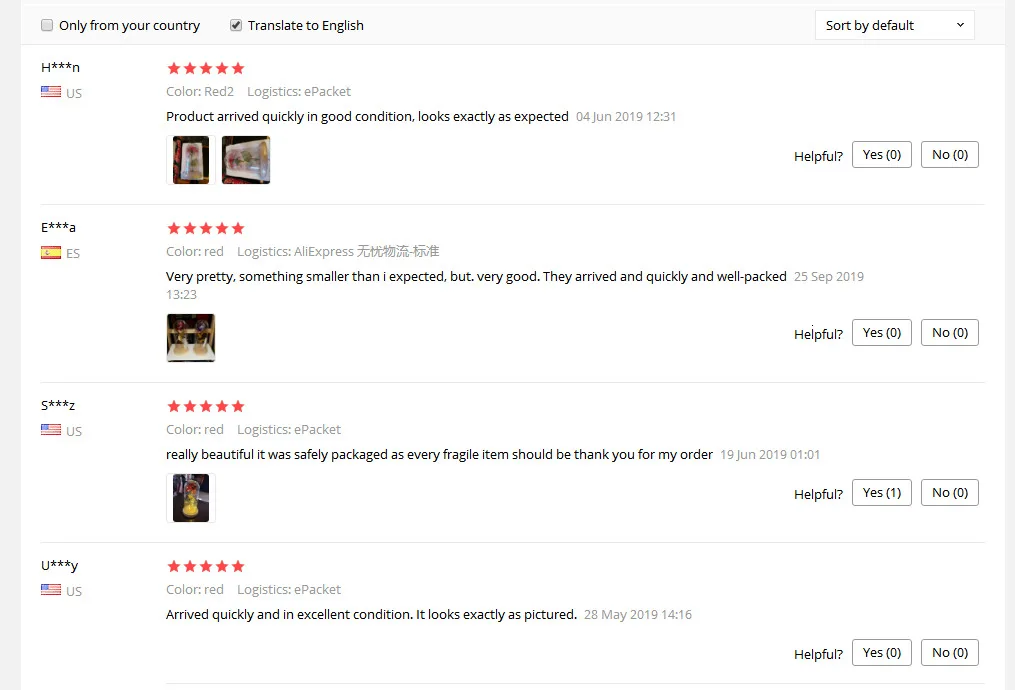Click the US flag icon under S***z
The height and width of the screenshot is (690, 1015).
pos(51,430)
